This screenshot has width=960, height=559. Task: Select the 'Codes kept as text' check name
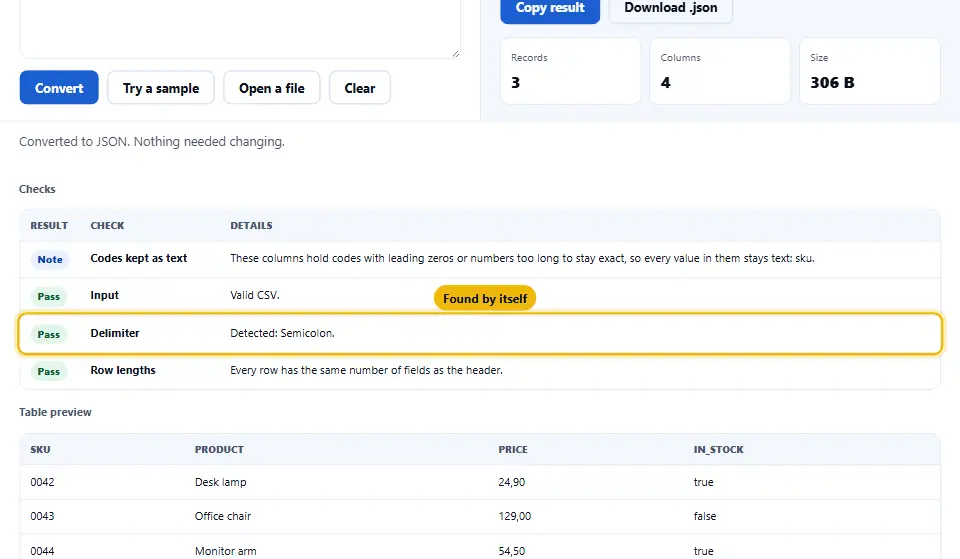tap(139, 258)
